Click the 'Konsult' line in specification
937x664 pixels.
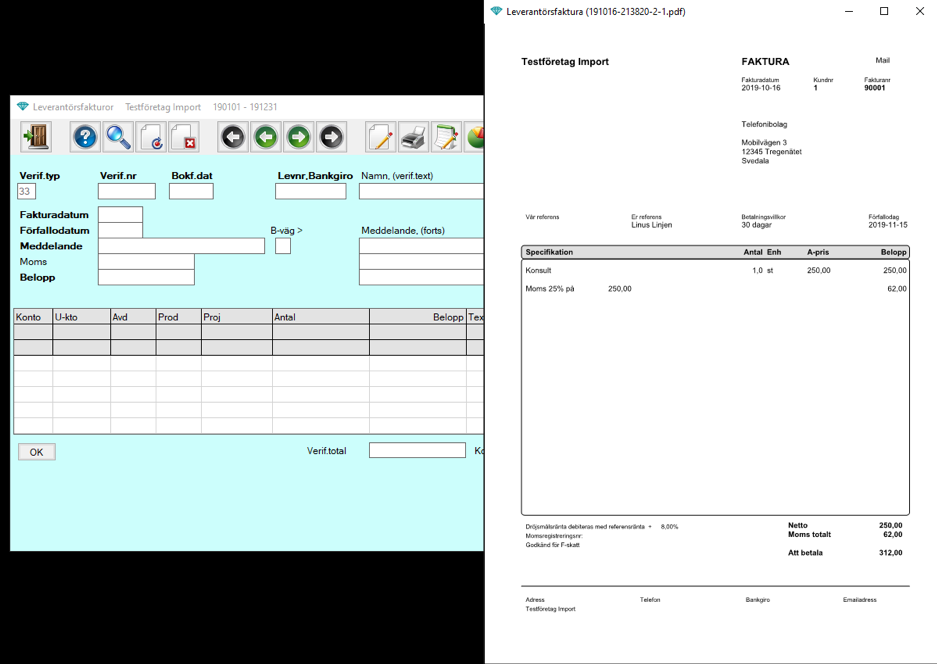click(538, 271)
